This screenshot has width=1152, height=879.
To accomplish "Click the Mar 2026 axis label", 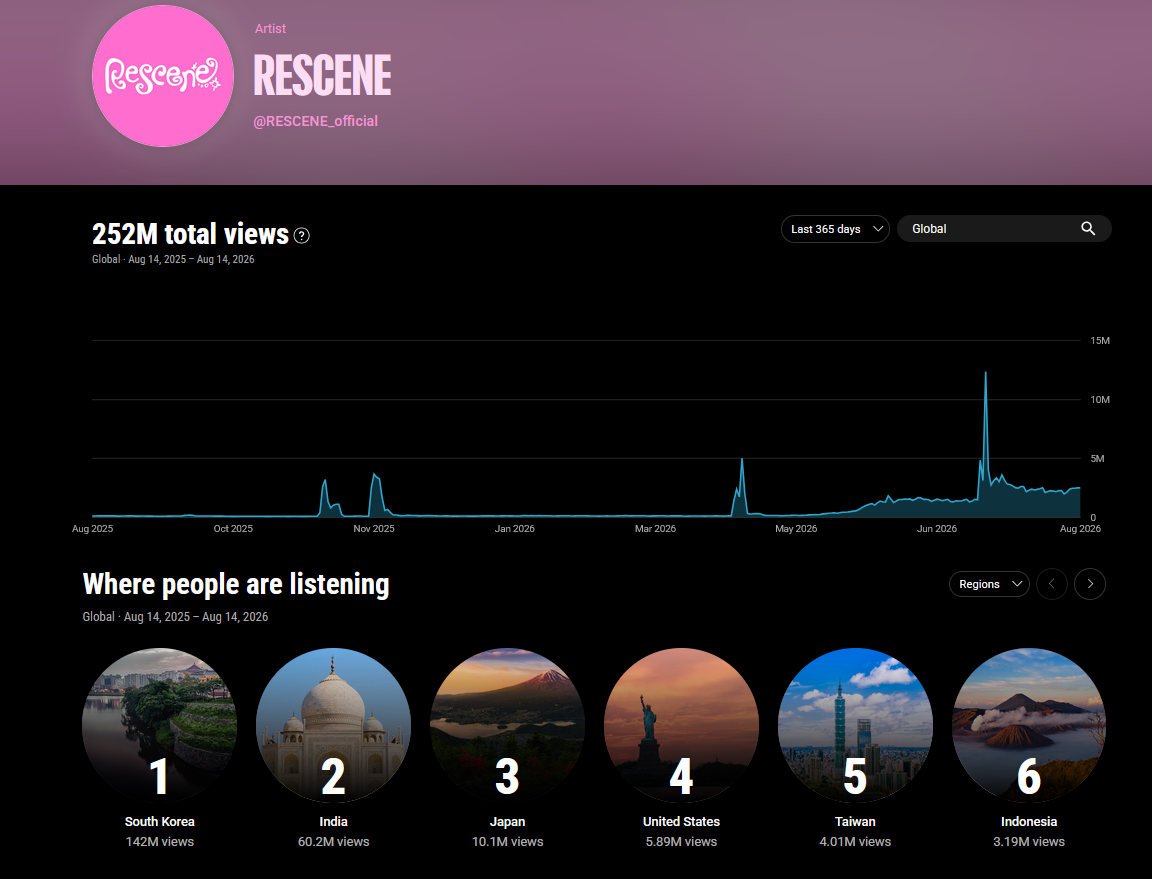I will pos(655,528).
